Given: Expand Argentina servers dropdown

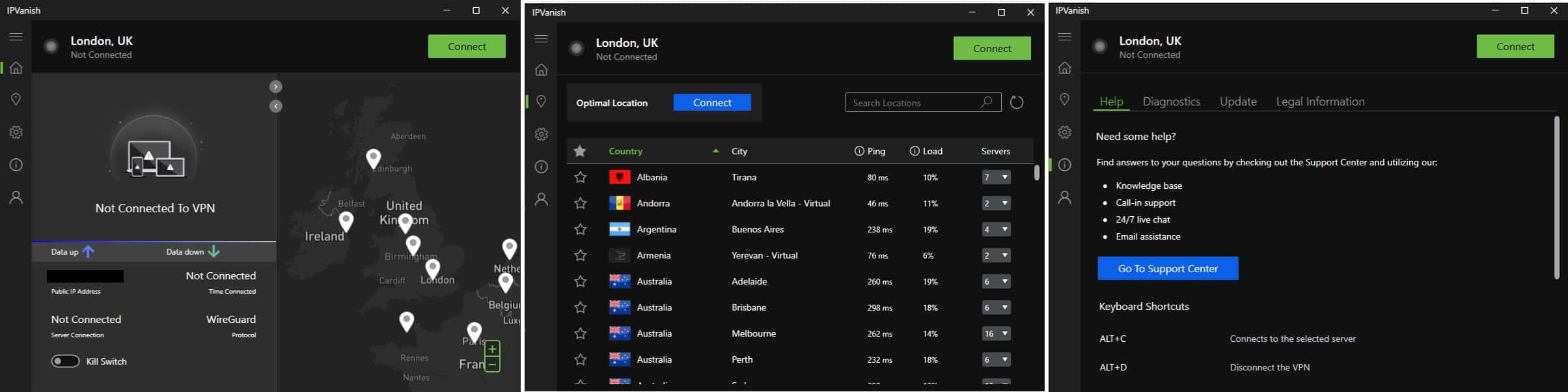Looking at the screenshot, I should click(x=996, y=229).
